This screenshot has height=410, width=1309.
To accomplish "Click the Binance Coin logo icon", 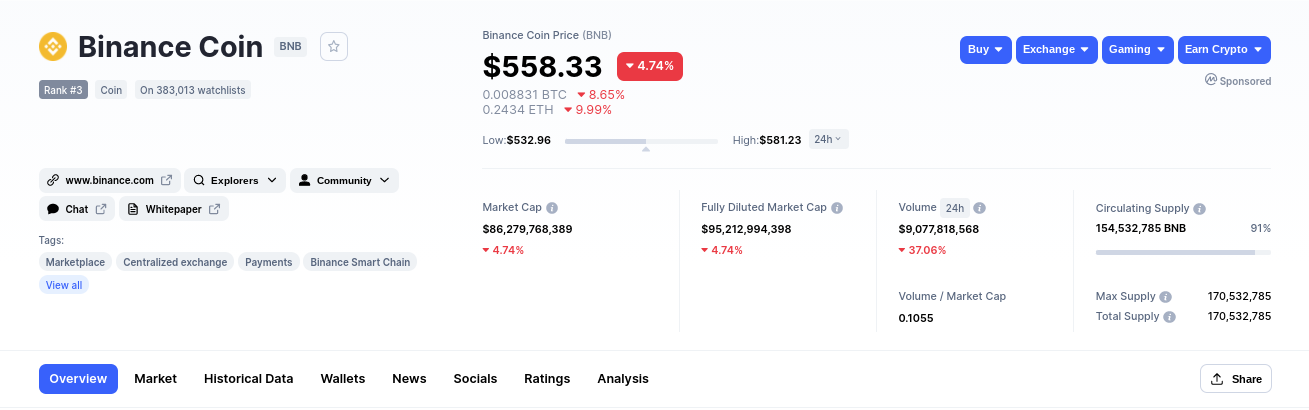I will (x=52, y=46).
